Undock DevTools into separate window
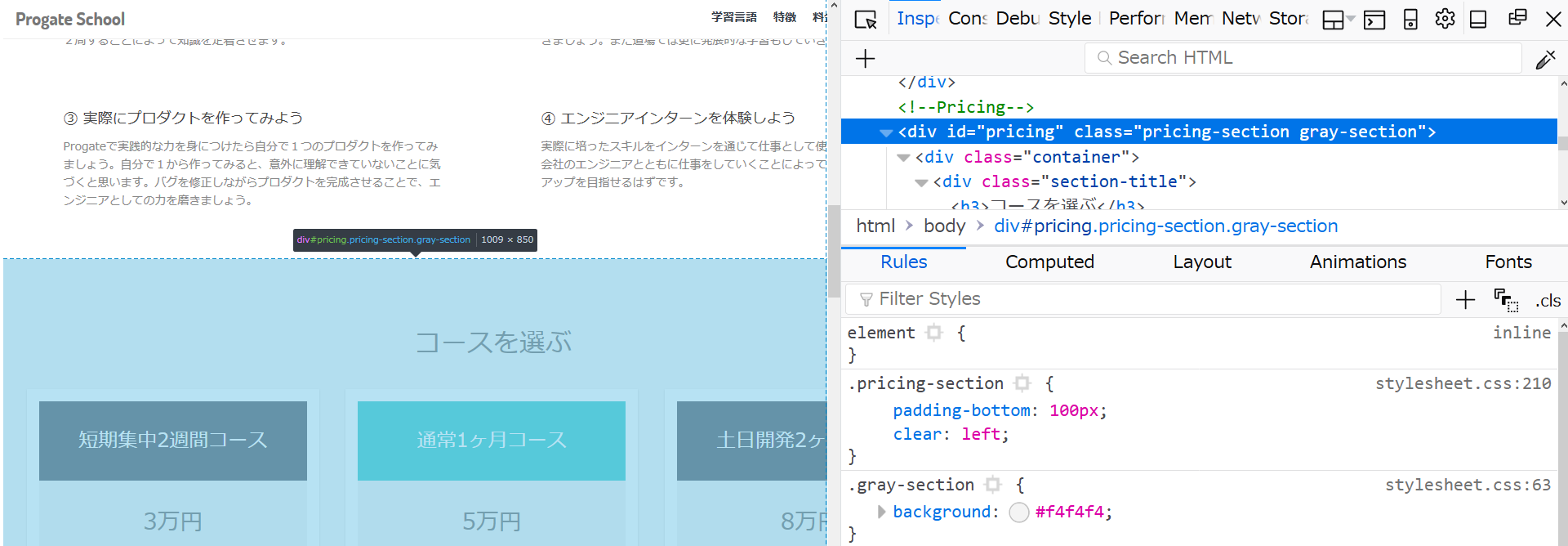Image resolution: width=1568 pixels, height=546 pixels. pyautogui.click(x=1517, y=18)
